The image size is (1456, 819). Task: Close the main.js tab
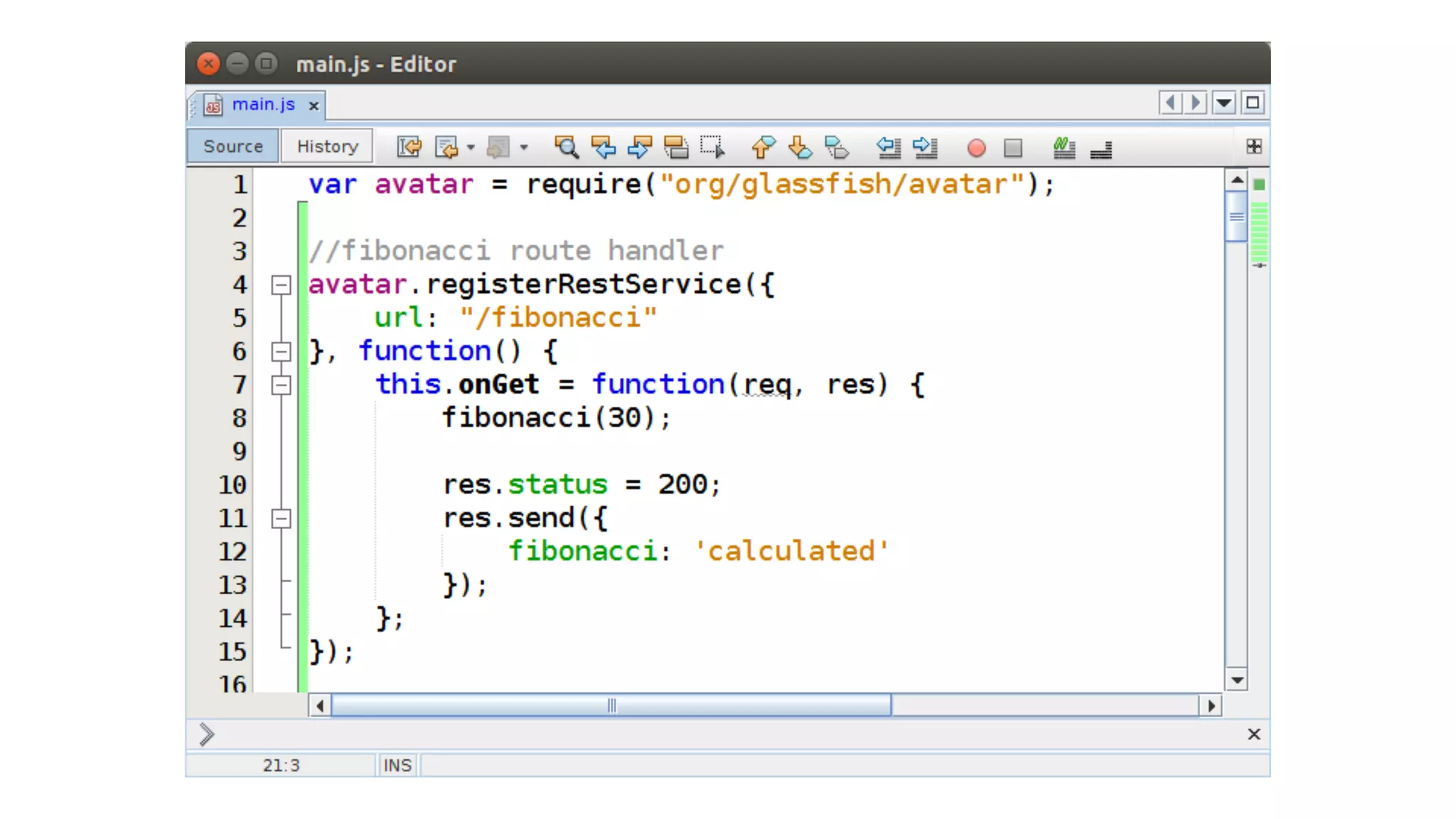click(x=314, y=106)
